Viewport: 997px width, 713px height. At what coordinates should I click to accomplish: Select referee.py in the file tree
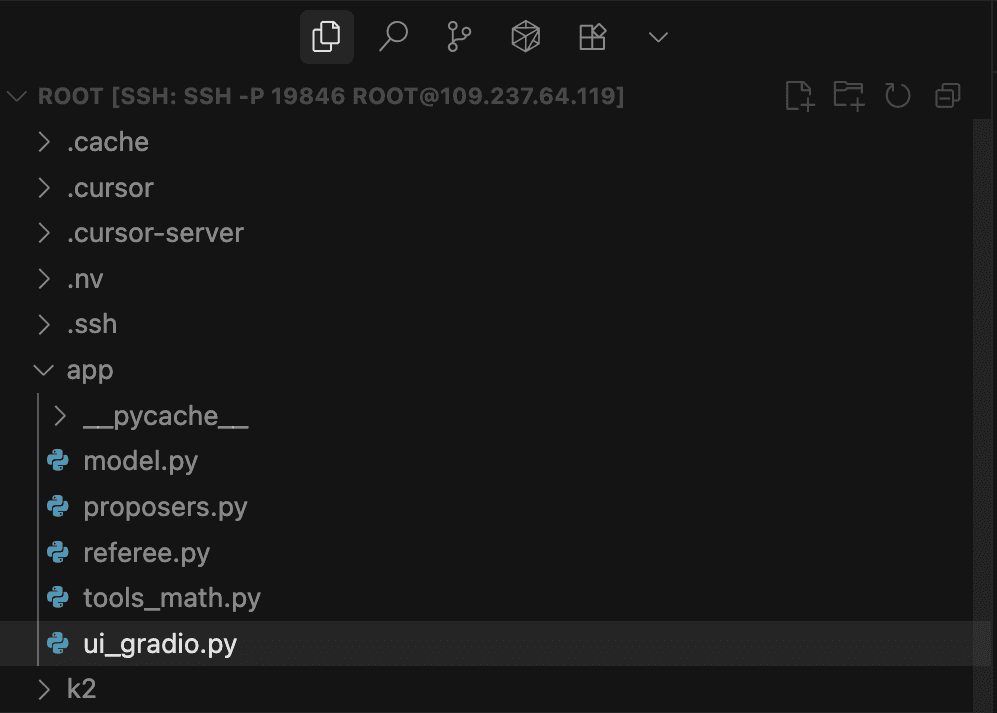point(146,553)
